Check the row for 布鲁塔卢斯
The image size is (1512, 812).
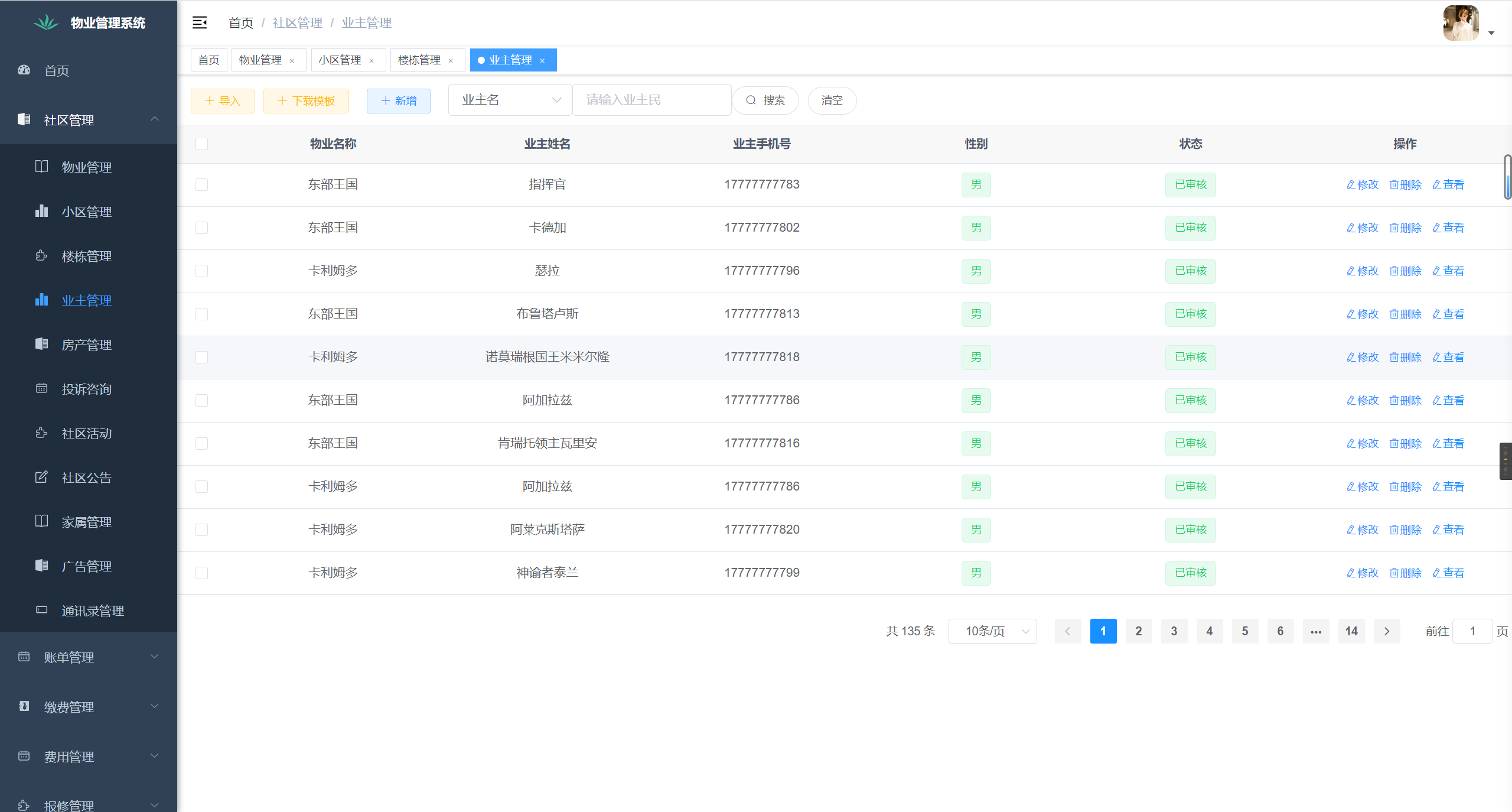coord(201,314)
